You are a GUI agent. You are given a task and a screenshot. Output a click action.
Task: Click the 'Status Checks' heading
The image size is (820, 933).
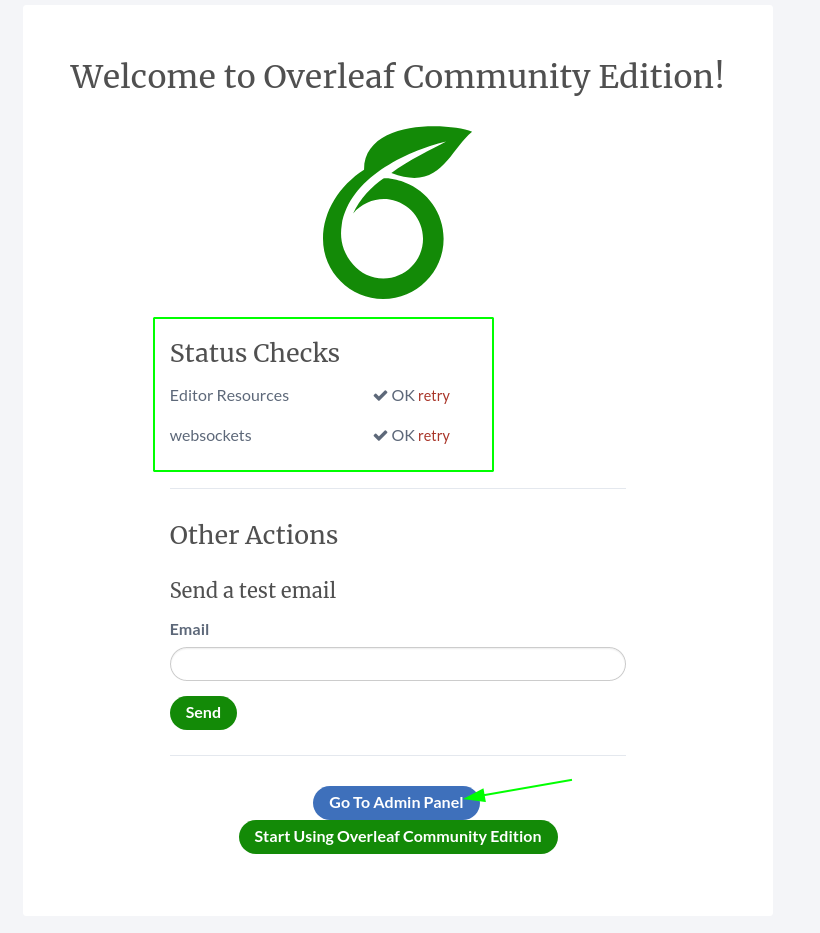point(255,353)
